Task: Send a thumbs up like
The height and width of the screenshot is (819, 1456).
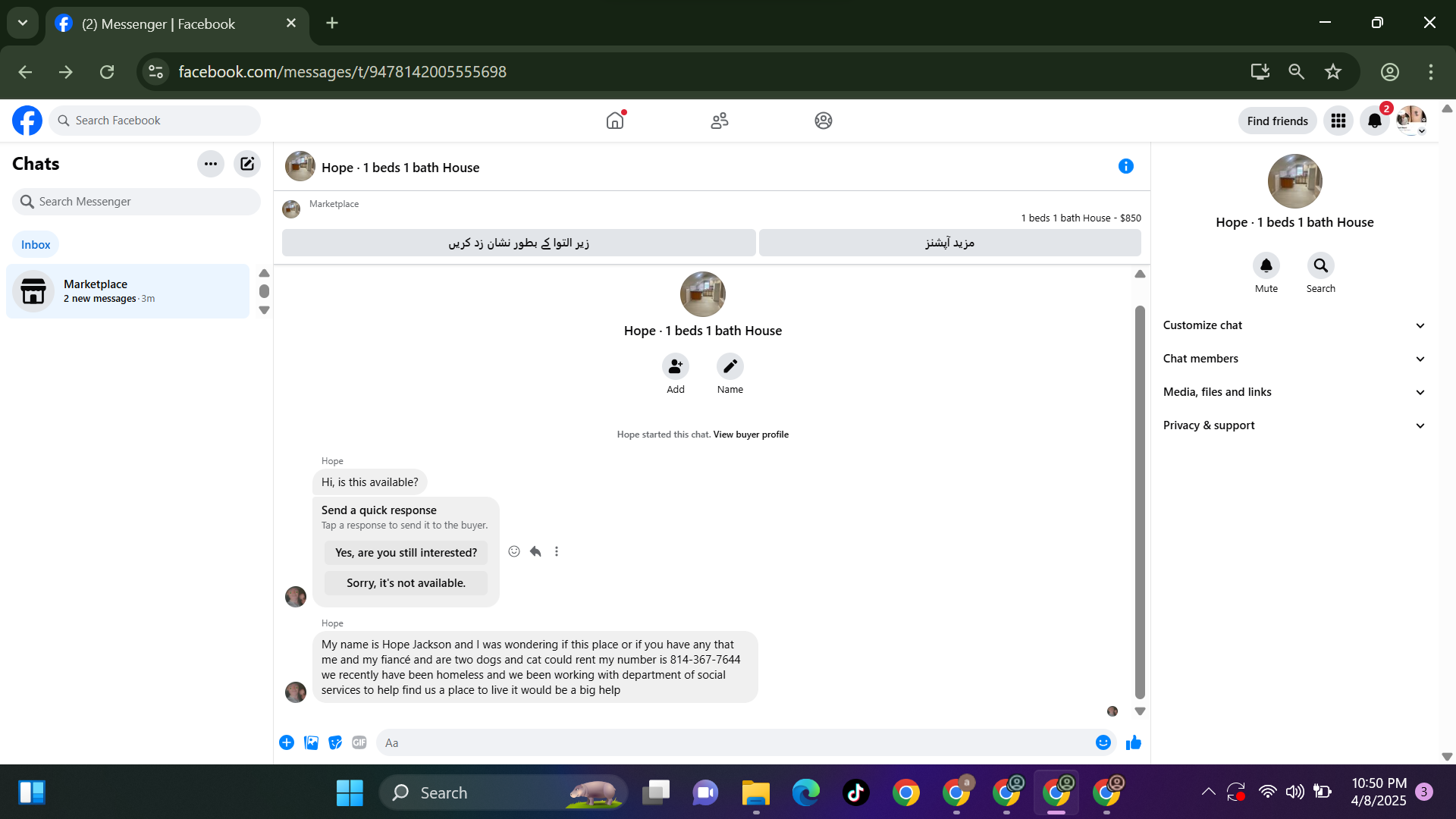Action: [1134, 742]
